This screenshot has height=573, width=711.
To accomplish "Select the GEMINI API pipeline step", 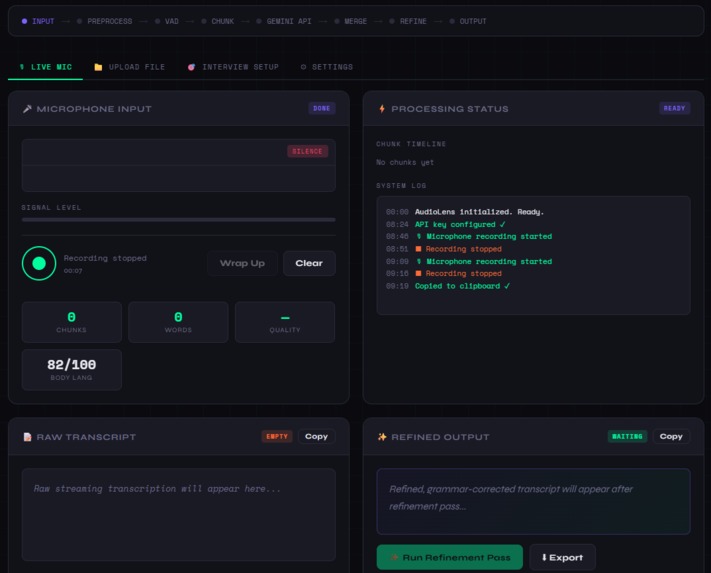I will 284,21.
